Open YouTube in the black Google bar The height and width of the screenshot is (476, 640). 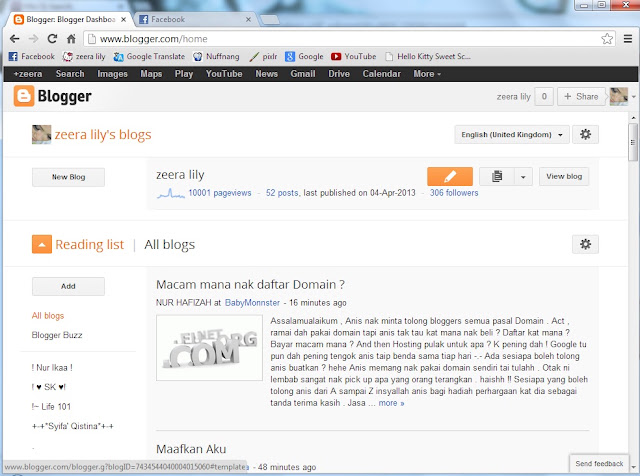pyautogui.click(x=224, y=74)
